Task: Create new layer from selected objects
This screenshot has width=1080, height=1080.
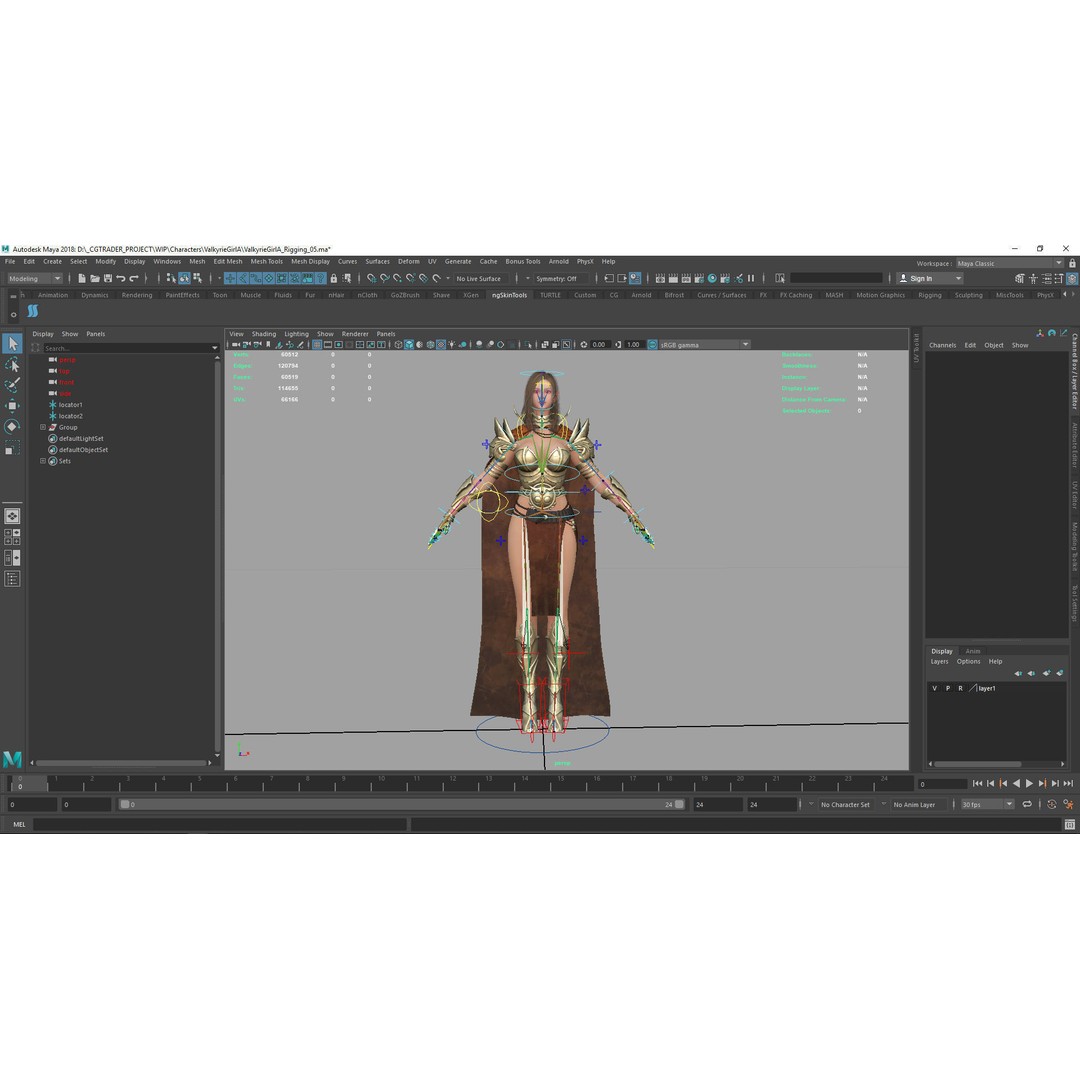Action: coord(1060,673)
